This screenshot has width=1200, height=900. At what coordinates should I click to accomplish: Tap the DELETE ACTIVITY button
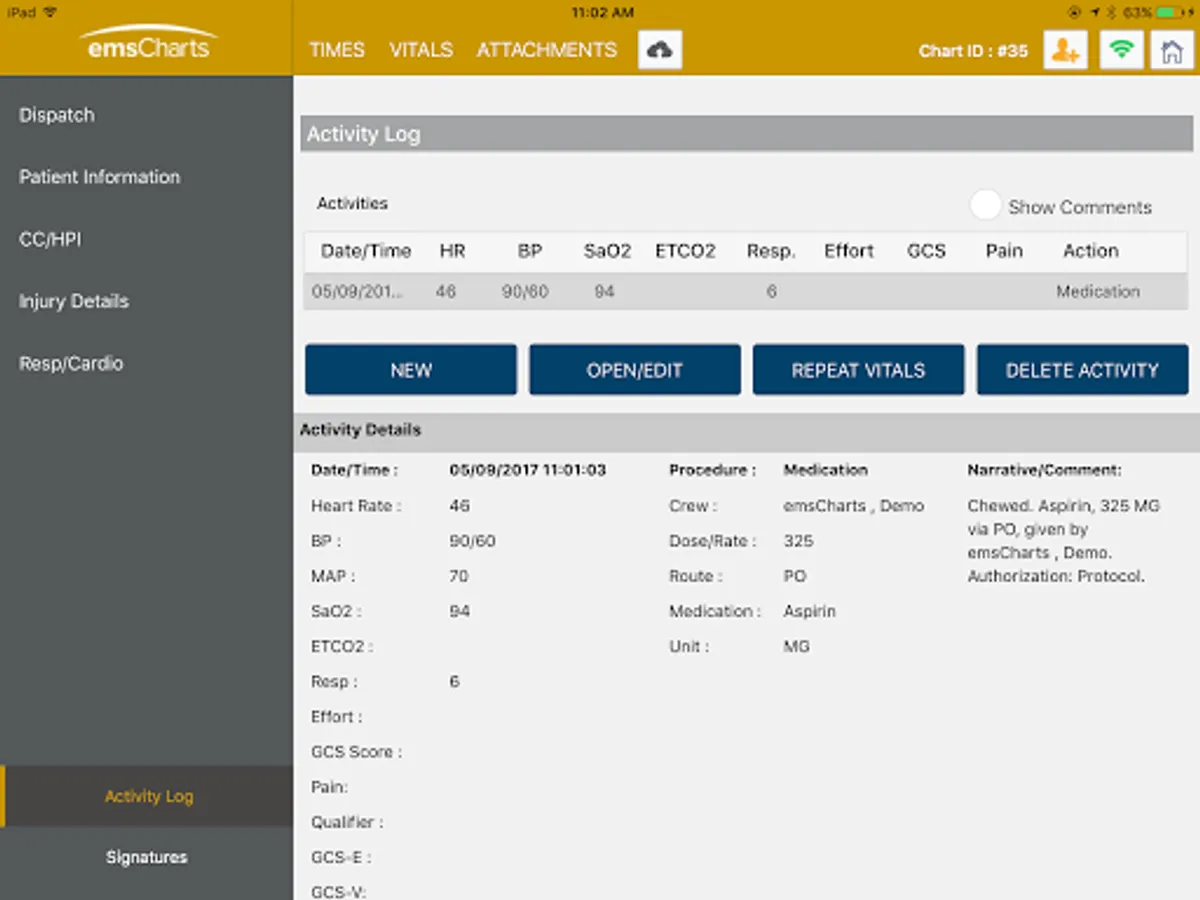(x=1082, y=370)
